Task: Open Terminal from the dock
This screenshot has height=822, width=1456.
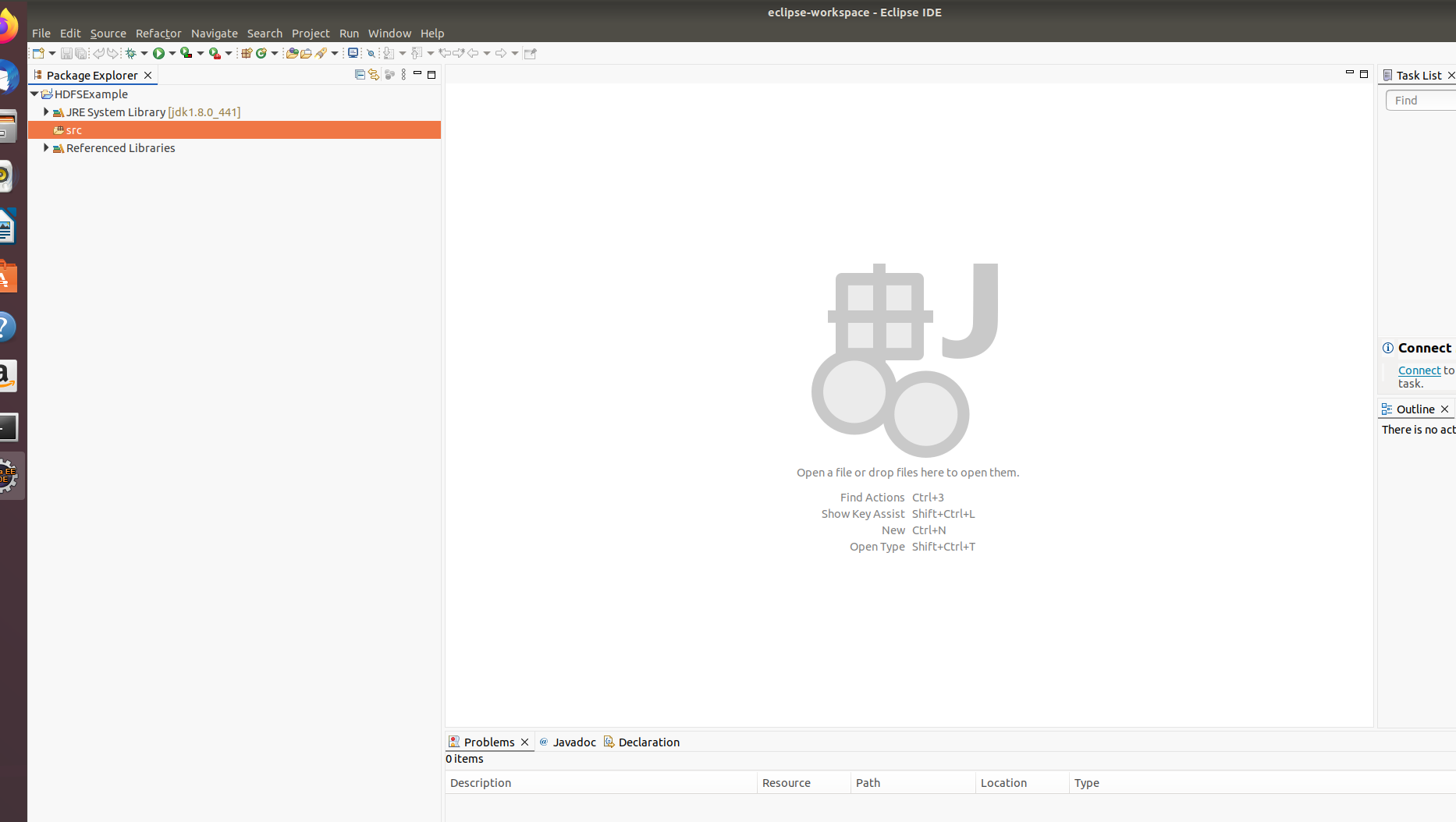Action: [8, 427]
